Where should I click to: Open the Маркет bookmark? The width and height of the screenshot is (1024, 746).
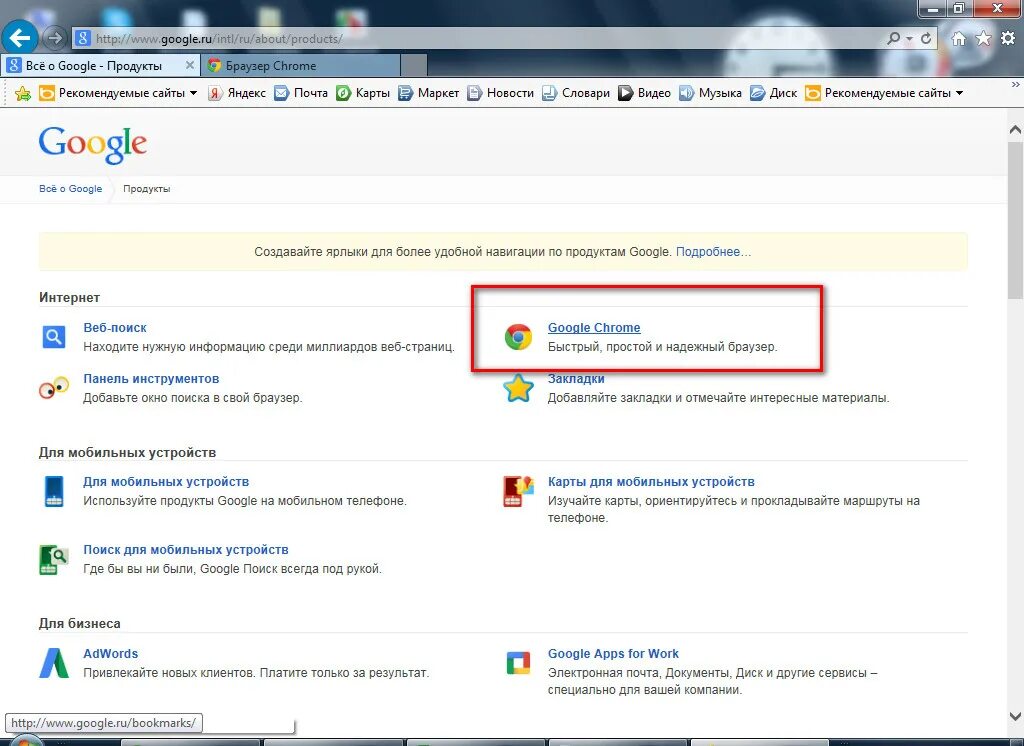(428, 93)
